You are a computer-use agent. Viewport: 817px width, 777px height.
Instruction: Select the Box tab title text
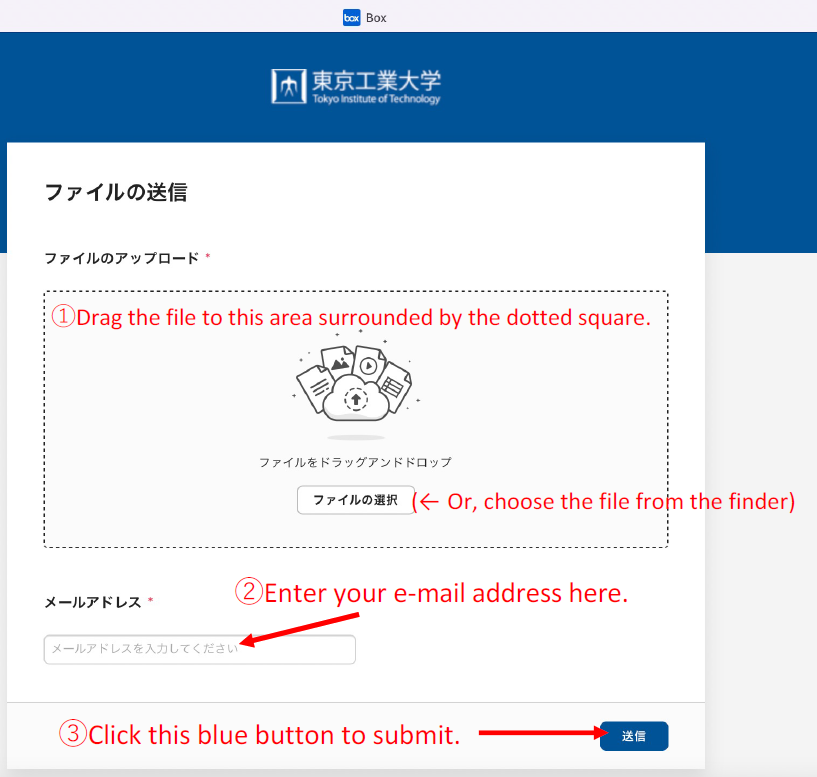pyautogui.click(x=376, y=18)
